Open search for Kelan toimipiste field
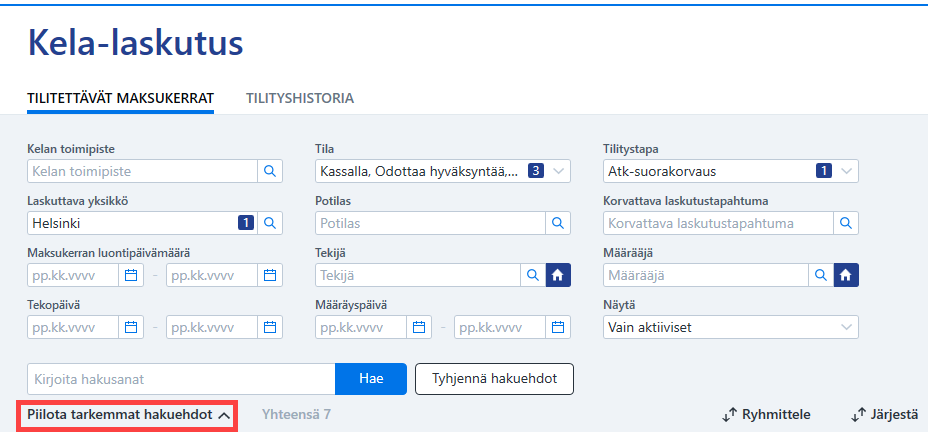Screen dimensions: 928x432 tap(270, 171)
